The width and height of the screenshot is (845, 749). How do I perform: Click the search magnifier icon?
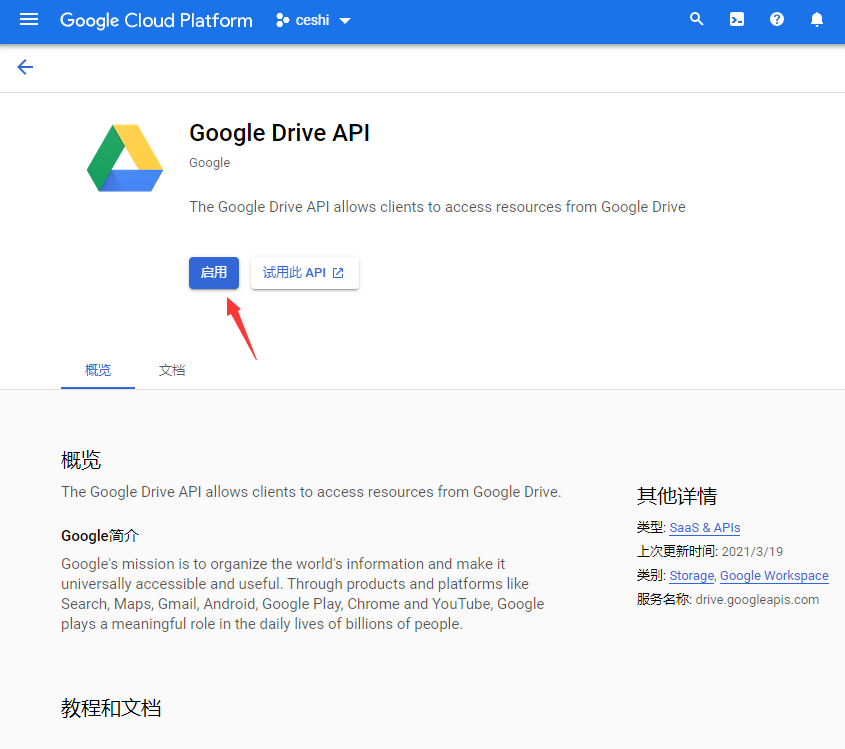click(x=697, y=20)
